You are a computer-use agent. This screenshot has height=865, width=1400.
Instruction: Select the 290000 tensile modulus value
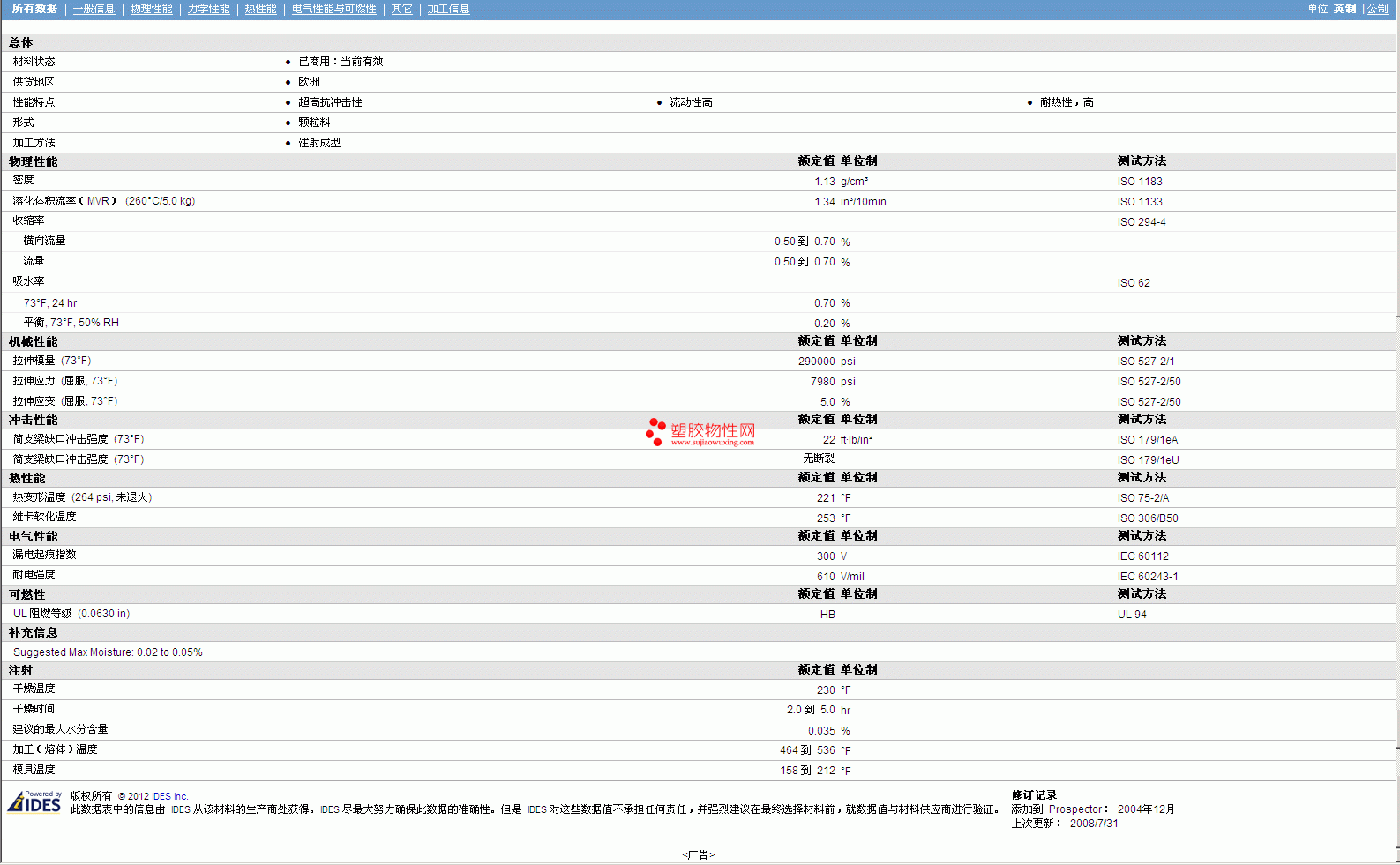tap(817, 362)
